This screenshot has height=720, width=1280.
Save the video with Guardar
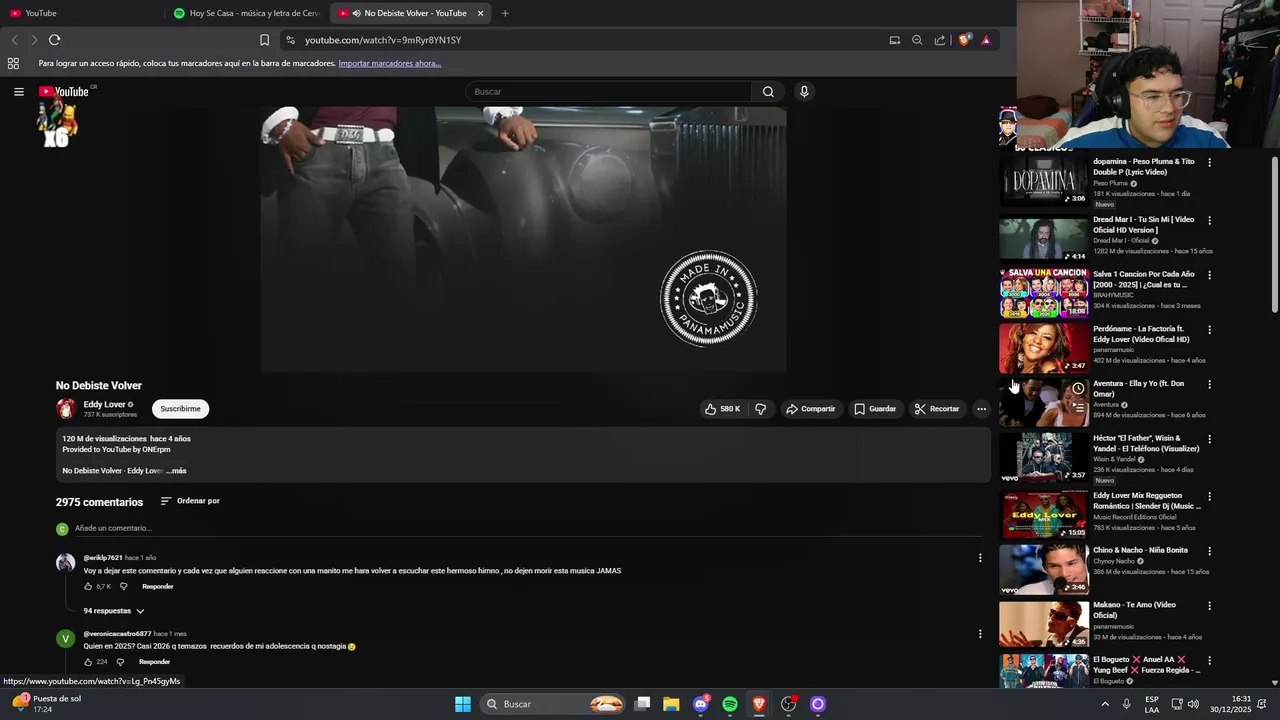[875, 409]
